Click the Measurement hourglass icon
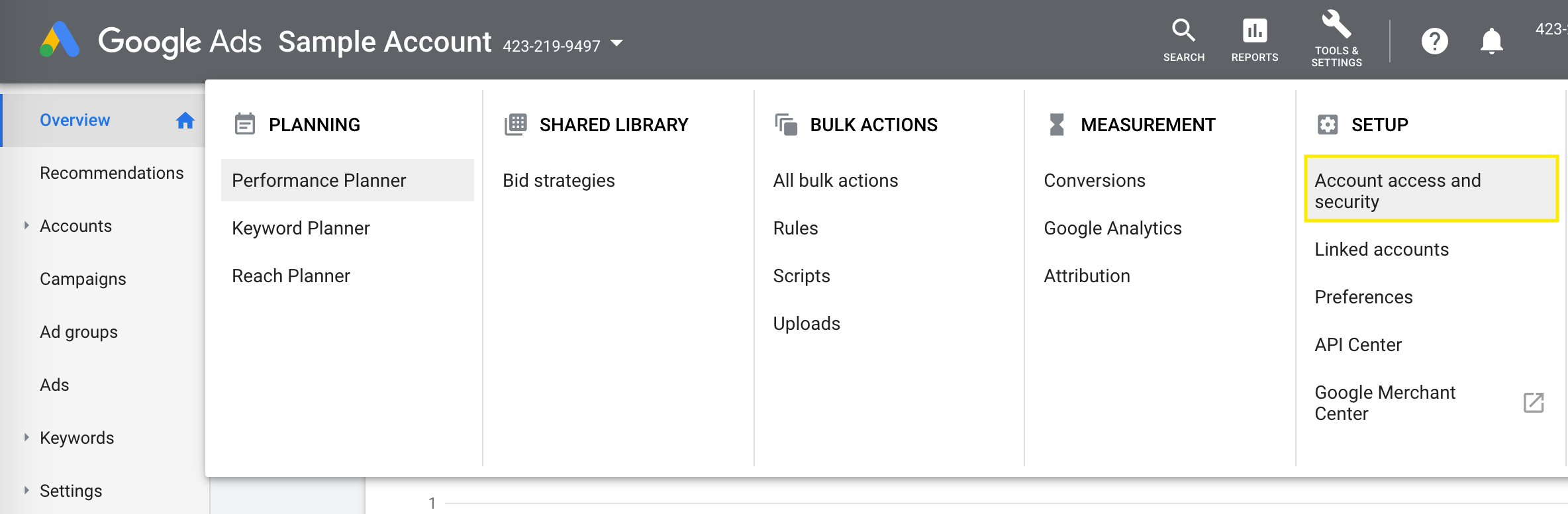This screenshot has height=514, width=1568. click(x=1057, y=124)
